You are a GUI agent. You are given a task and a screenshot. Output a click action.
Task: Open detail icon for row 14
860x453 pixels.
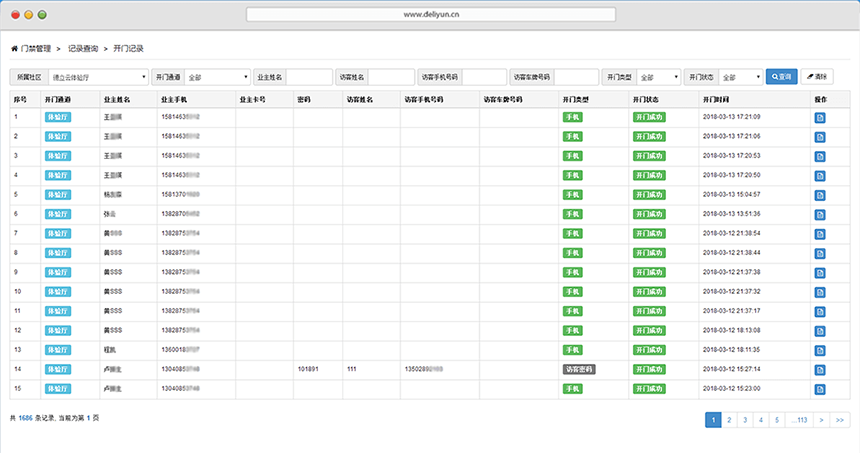pyautogui.click(x=820, y=370)
